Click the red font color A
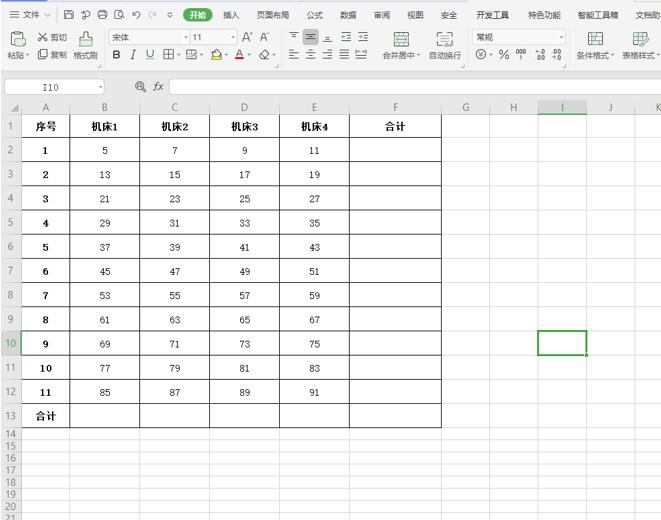 (x=239, y=54)
